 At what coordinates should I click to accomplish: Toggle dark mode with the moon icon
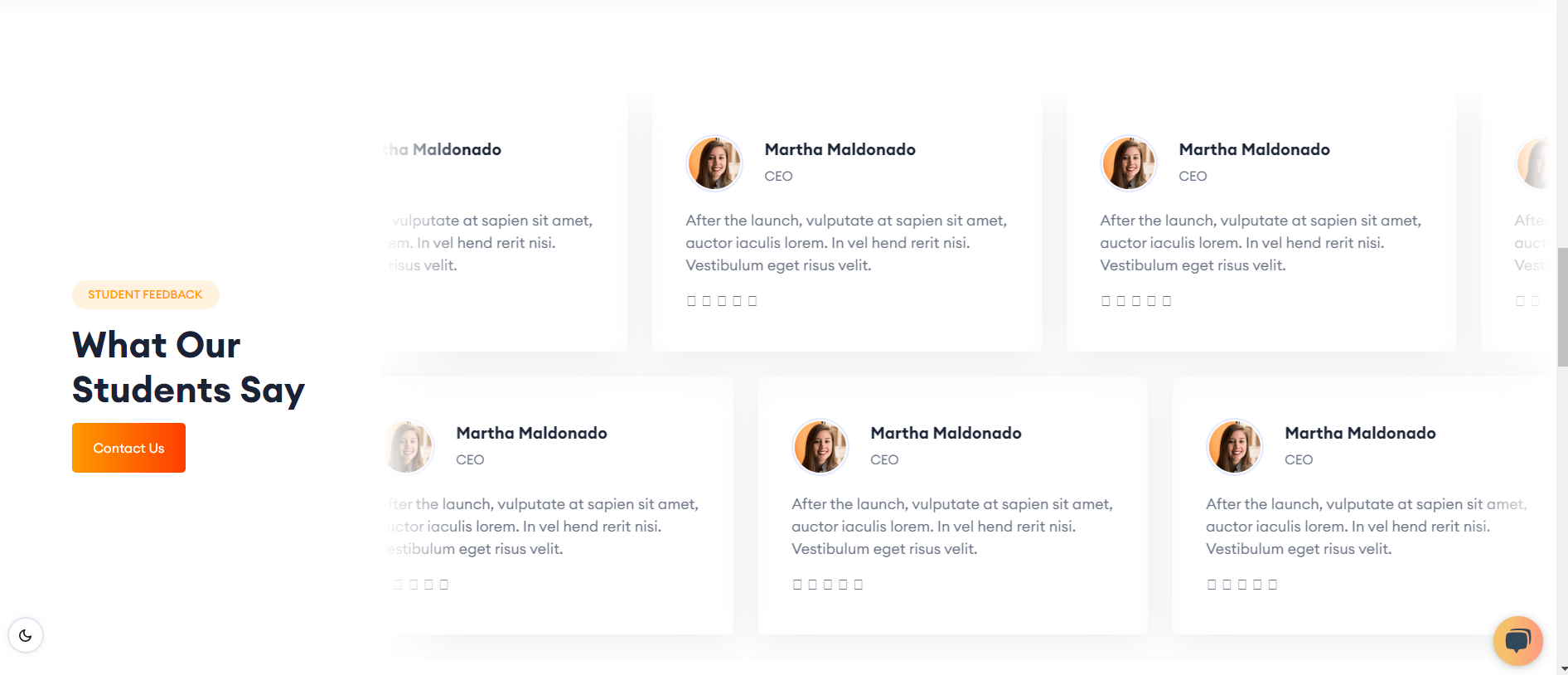pyautogui.click(x=26, y=635)
